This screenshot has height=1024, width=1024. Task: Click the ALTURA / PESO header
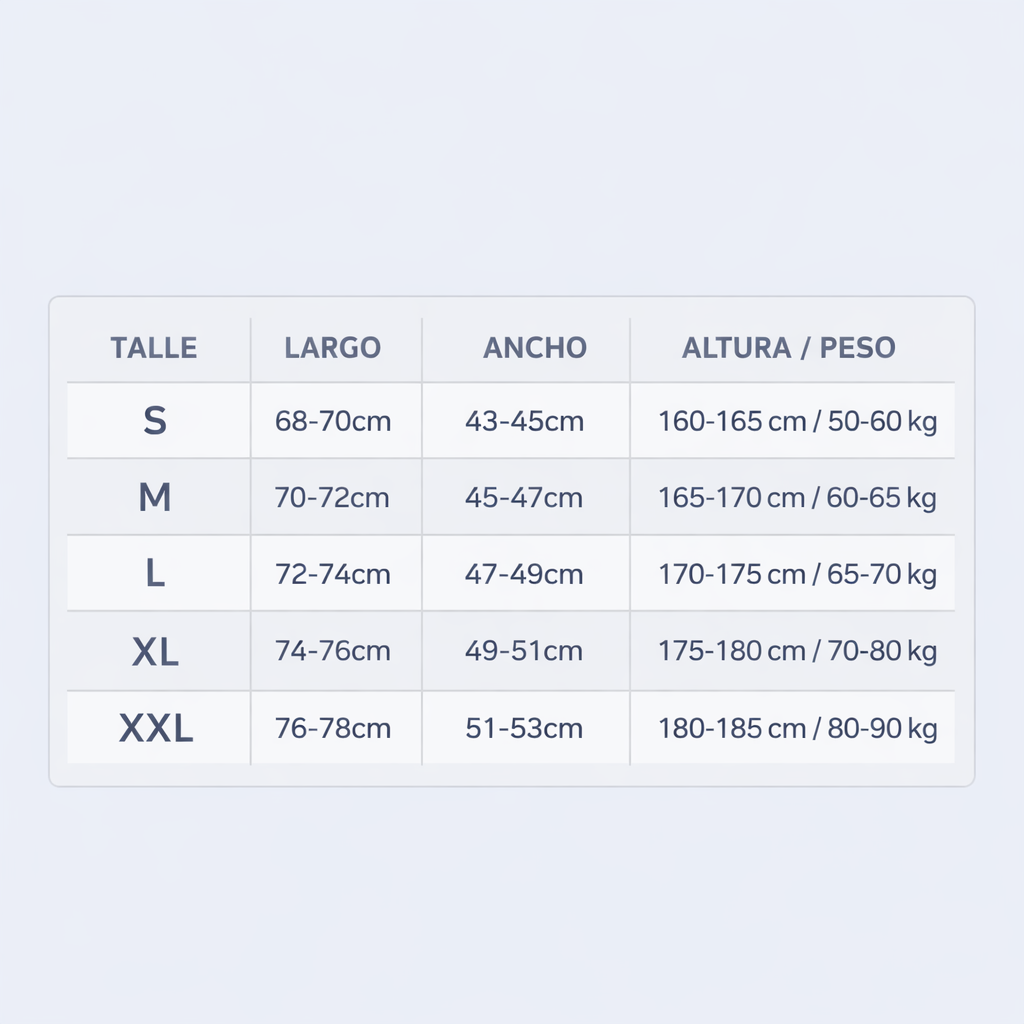click(789, 348)
